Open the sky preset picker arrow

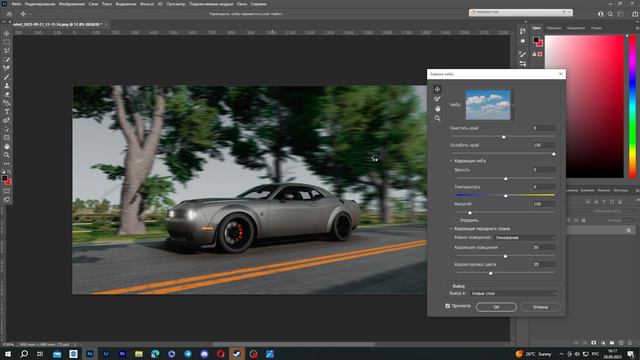point(513,105)
